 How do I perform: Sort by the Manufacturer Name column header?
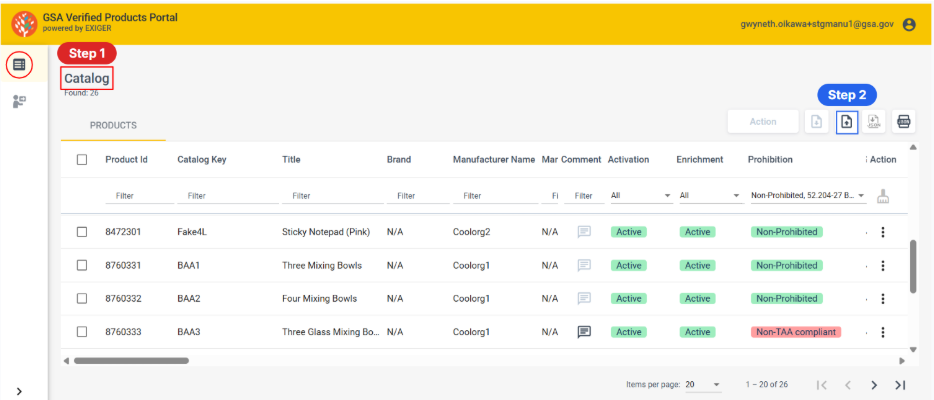pyautogui.click(x=494, y=160)
